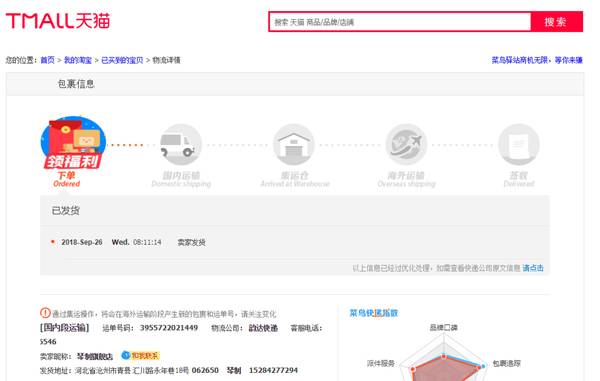
Task: Click the blue Wangwang chat icon
Action: (x=126, y=355)
